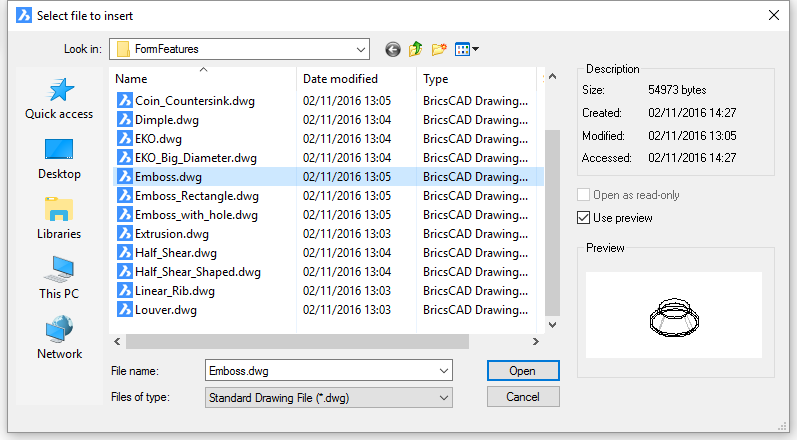The image size is (797, 440).
Task: Open the Files of type dropdown
Action: coord(444,397)
